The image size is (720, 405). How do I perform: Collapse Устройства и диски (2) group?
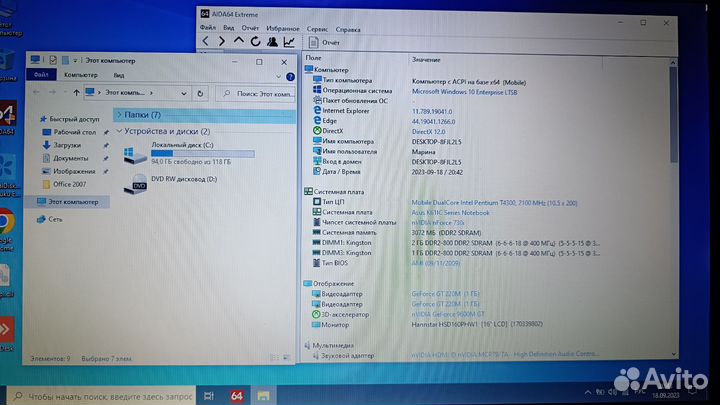[x=119, y=131]
